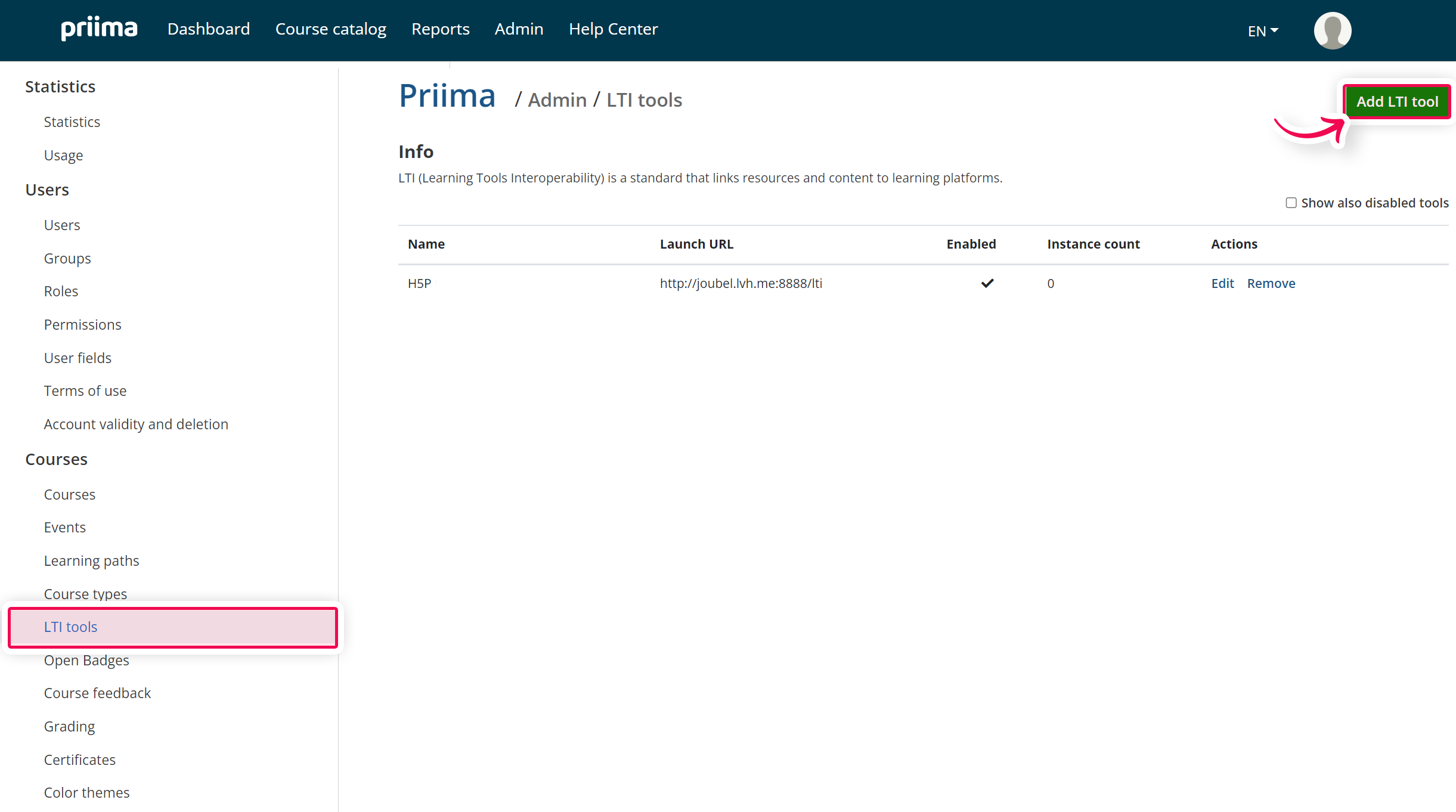Open Color themes in the sidebar
The image size is (1456, 812).
tap(86, 792)
